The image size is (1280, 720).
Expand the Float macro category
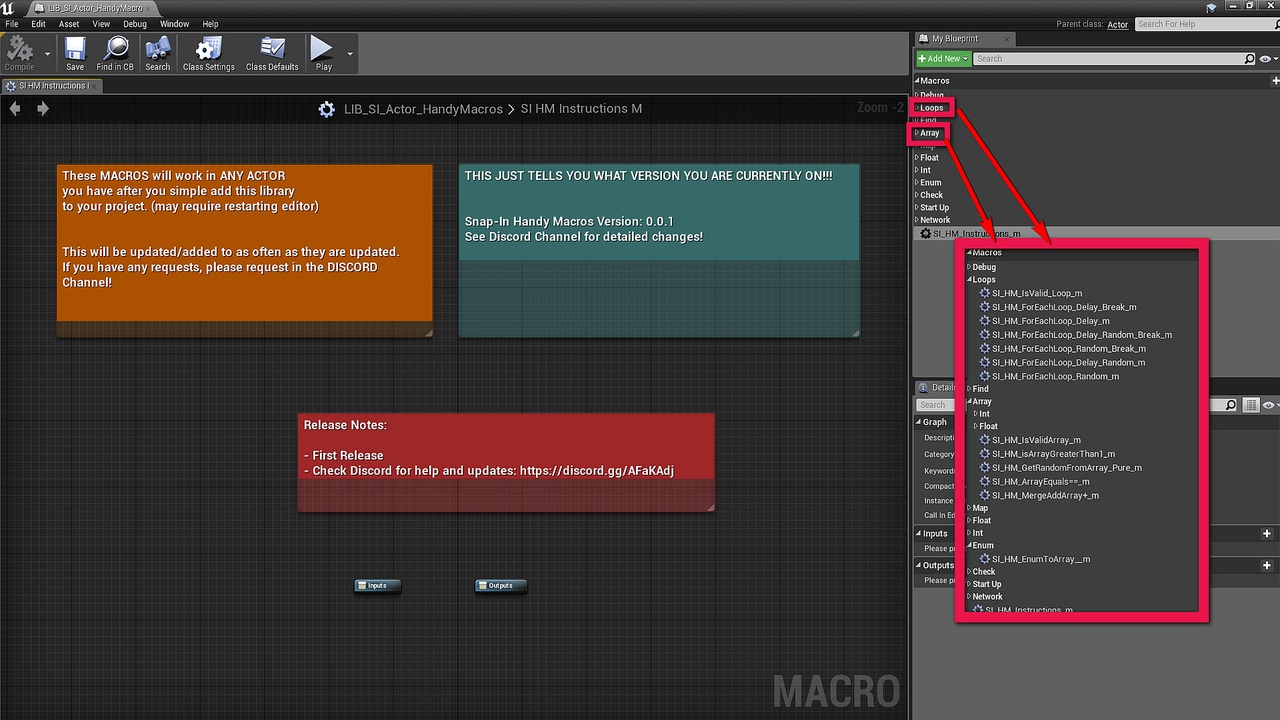tap(928, 157)
